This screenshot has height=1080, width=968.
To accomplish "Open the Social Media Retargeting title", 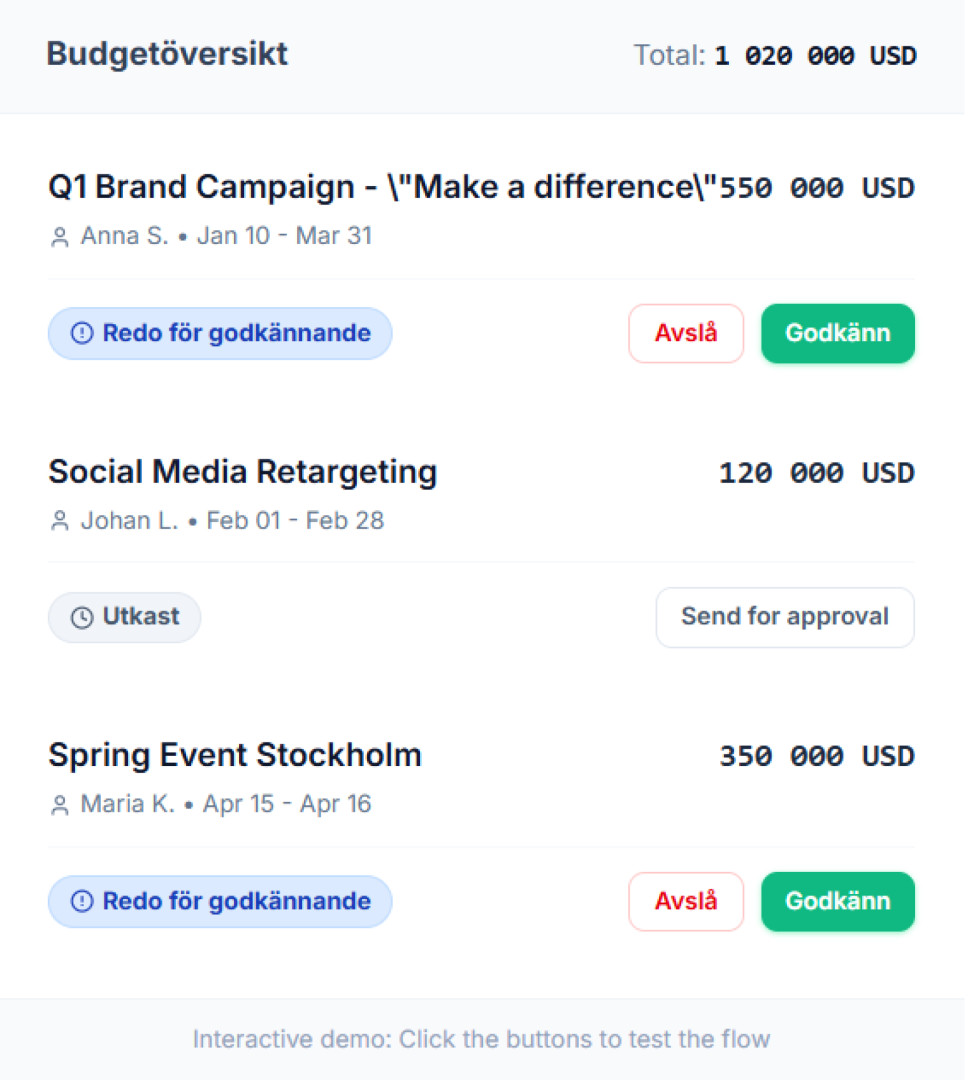I will click(x=243, y=472).
